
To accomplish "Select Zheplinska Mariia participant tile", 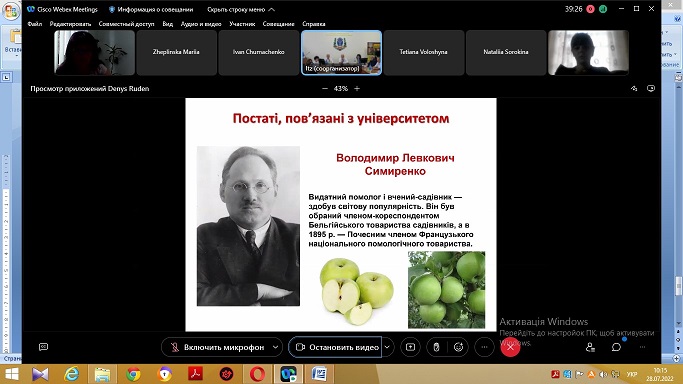I will pos(176,52).
